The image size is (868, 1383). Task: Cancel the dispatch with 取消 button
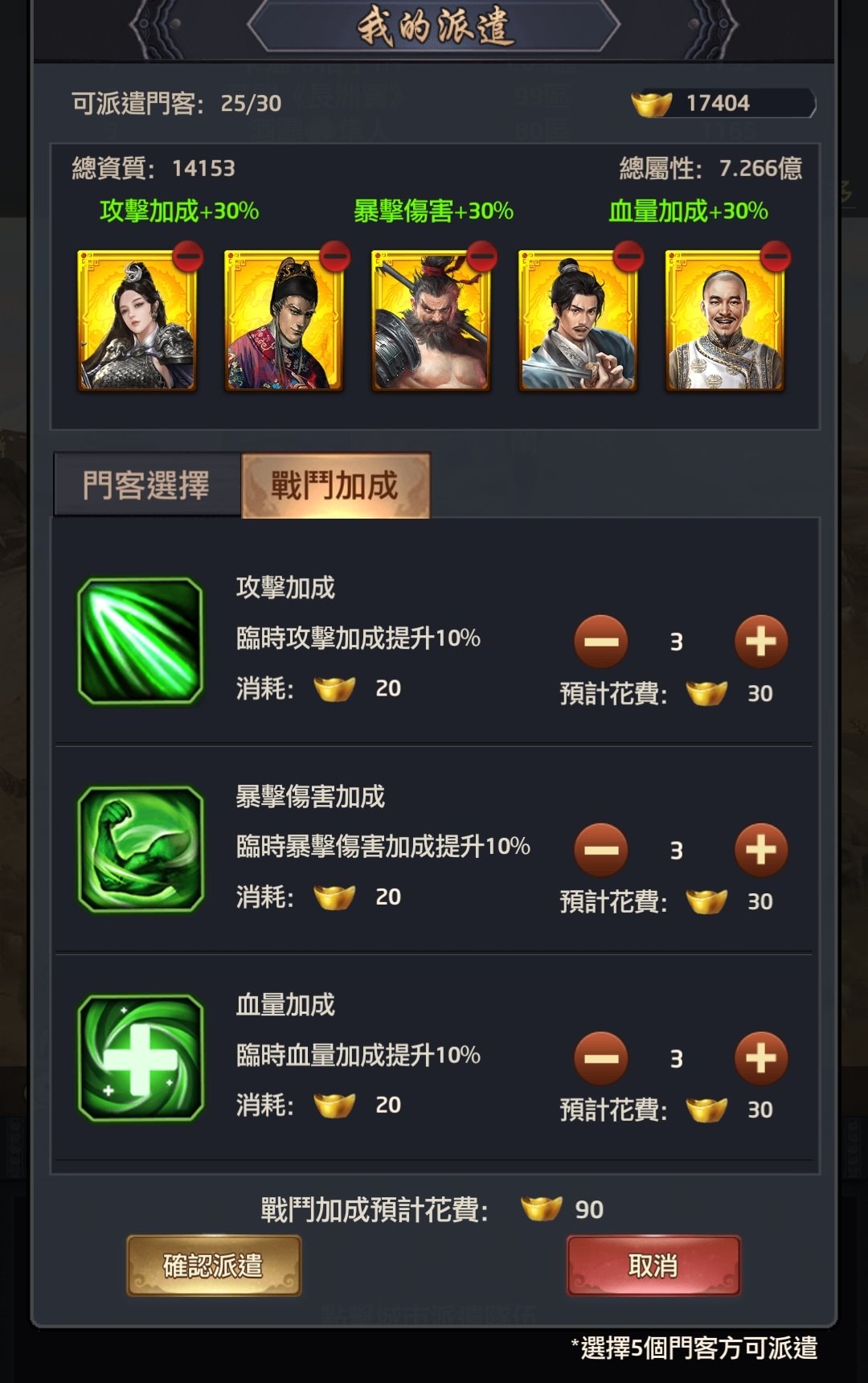click(x=653, y=1266)
